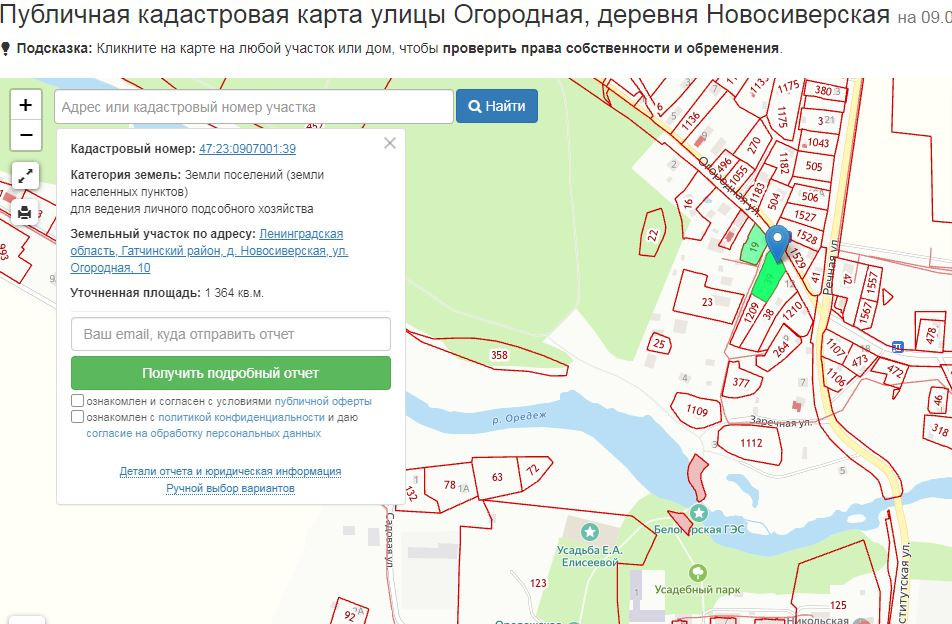
Task: Select parcel 478 on the map
Action: [931, 336]
